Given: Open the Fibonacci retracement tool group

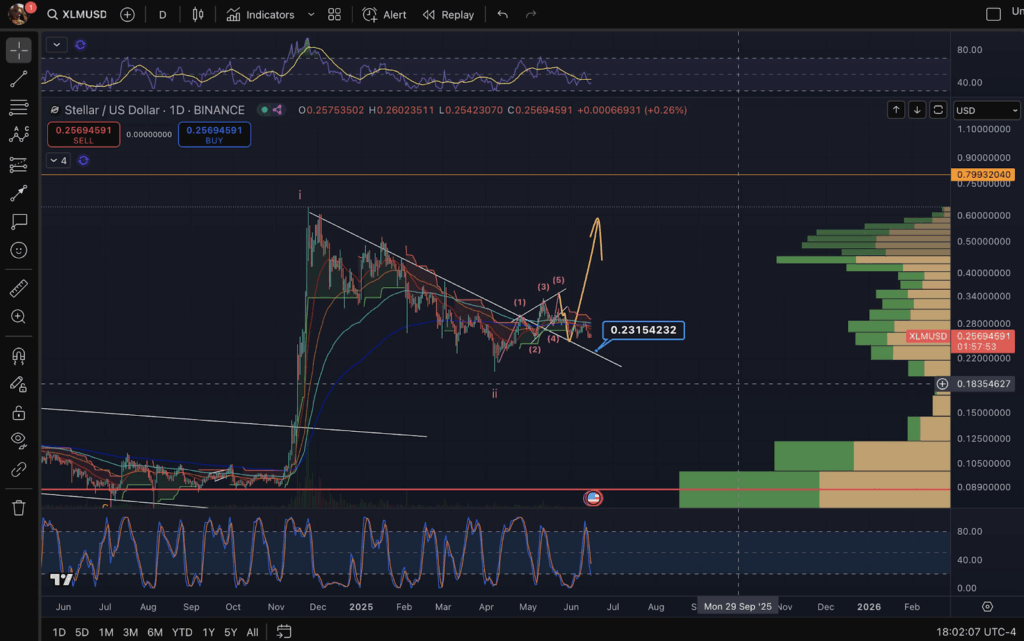Looking at the screenshot, I should pyautogui.click(x=19, y=108).
